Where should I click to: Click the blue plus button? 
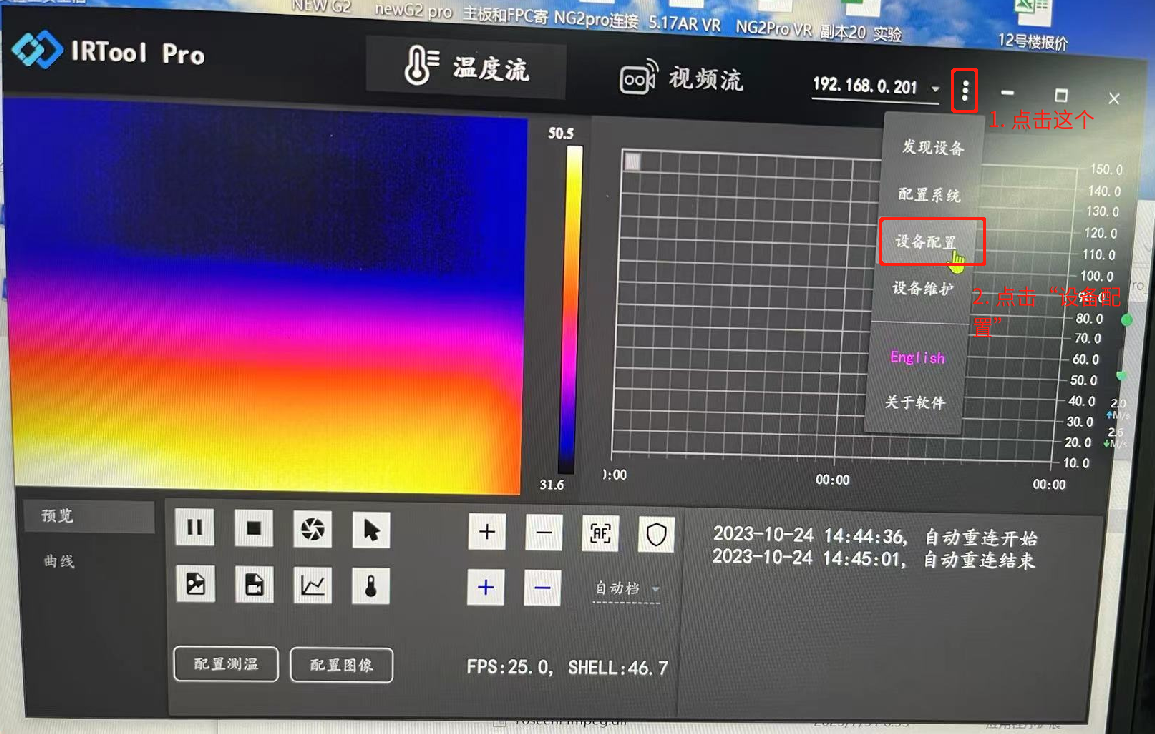[x=485, y=587]
